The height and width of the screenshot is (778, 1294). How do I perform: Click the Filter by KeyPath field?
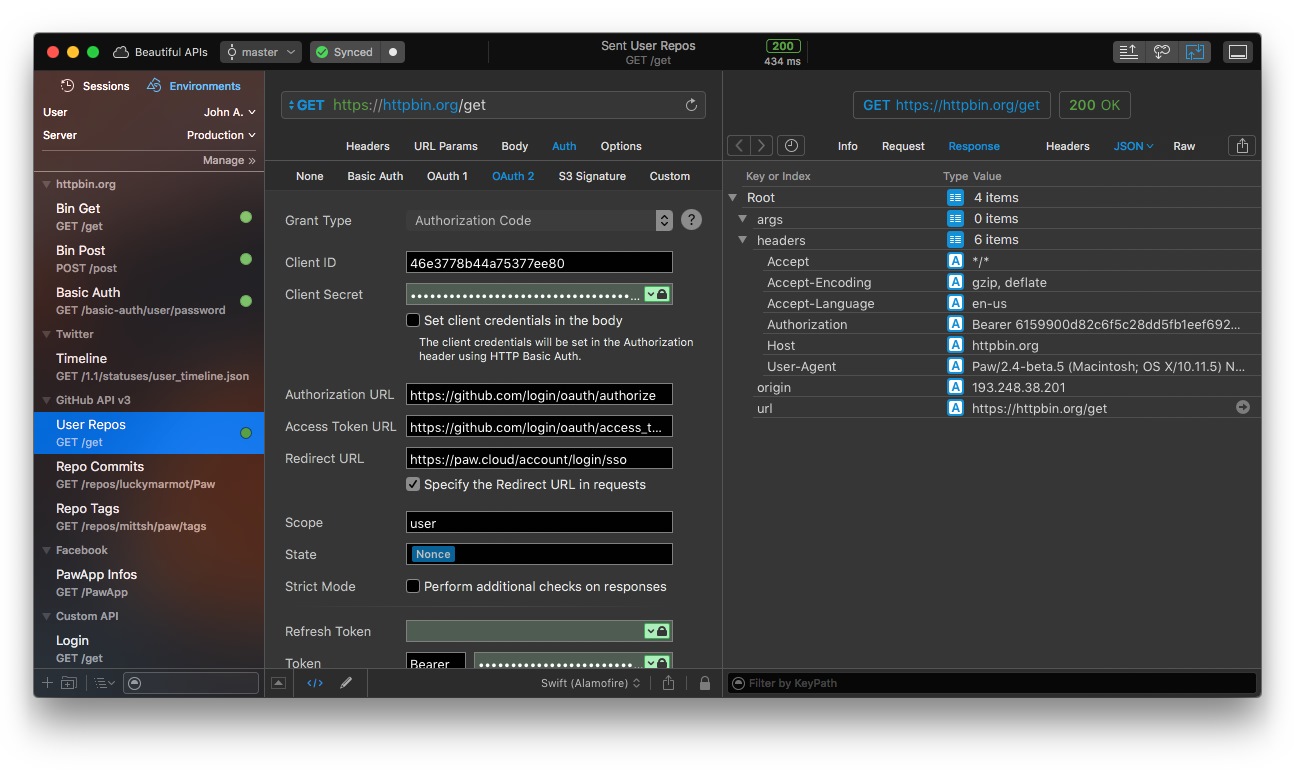pos(991,683)
